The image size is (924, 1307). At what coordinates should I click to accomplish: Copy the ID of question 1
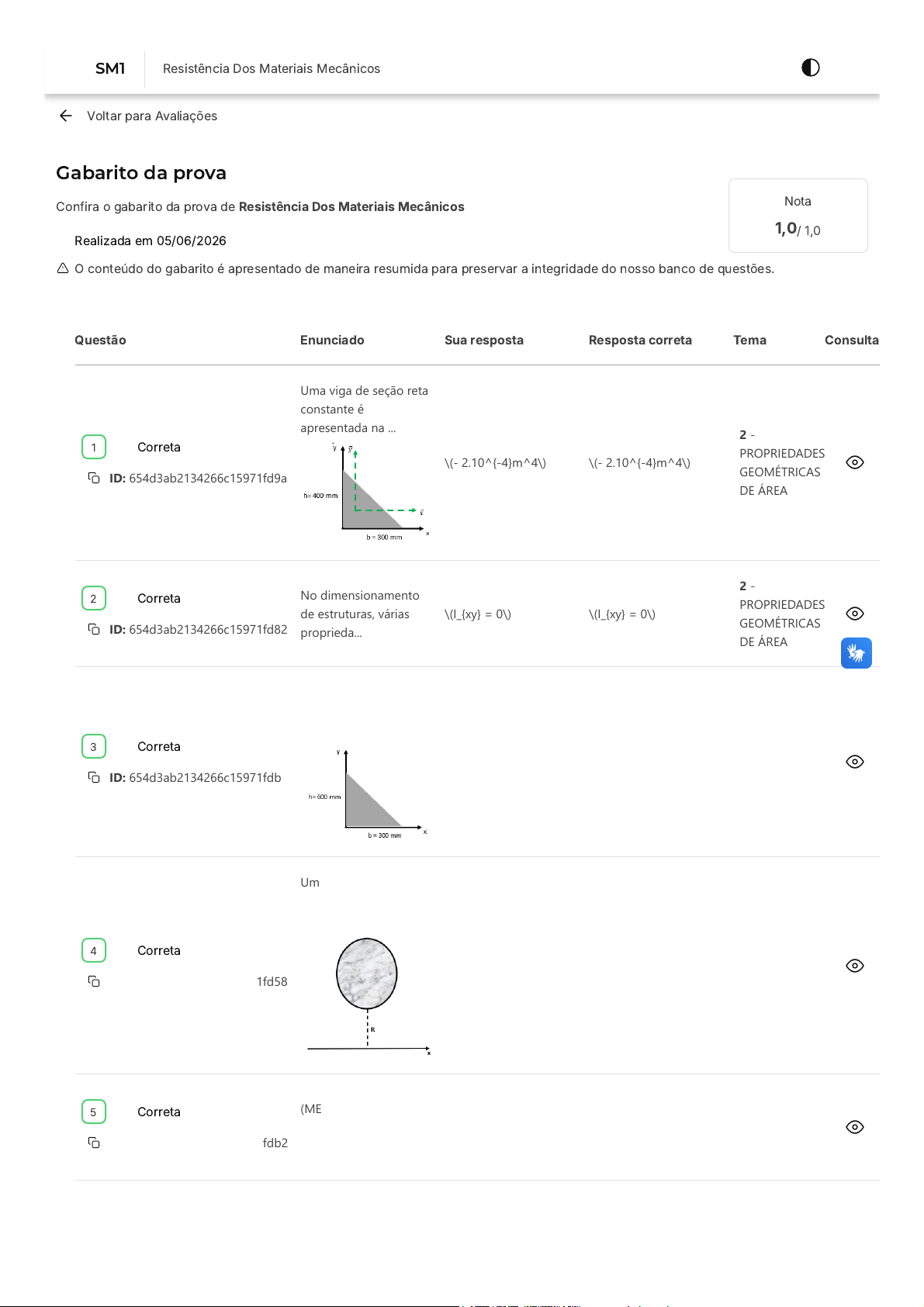(x=94, y=478)
